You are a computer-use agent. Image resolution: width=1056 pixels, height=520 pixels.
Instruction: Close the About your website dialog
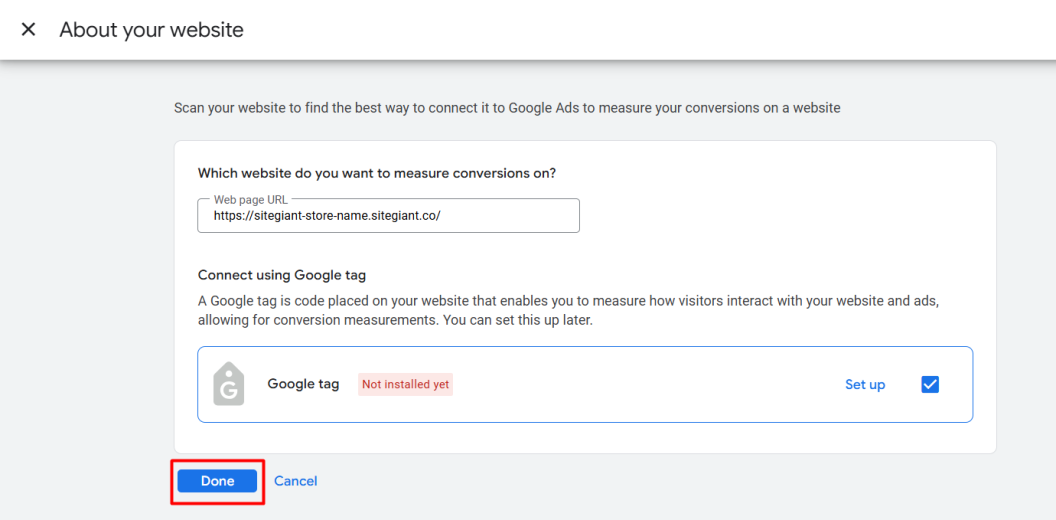tap(28, 30)
